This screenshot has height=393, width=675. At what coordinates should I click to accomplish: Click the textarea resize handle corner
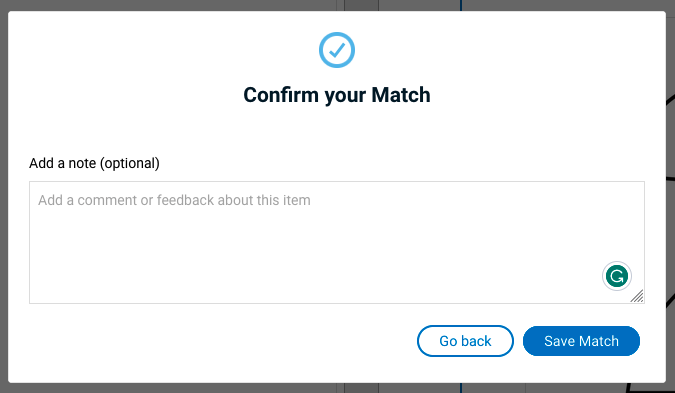point(637,296)
